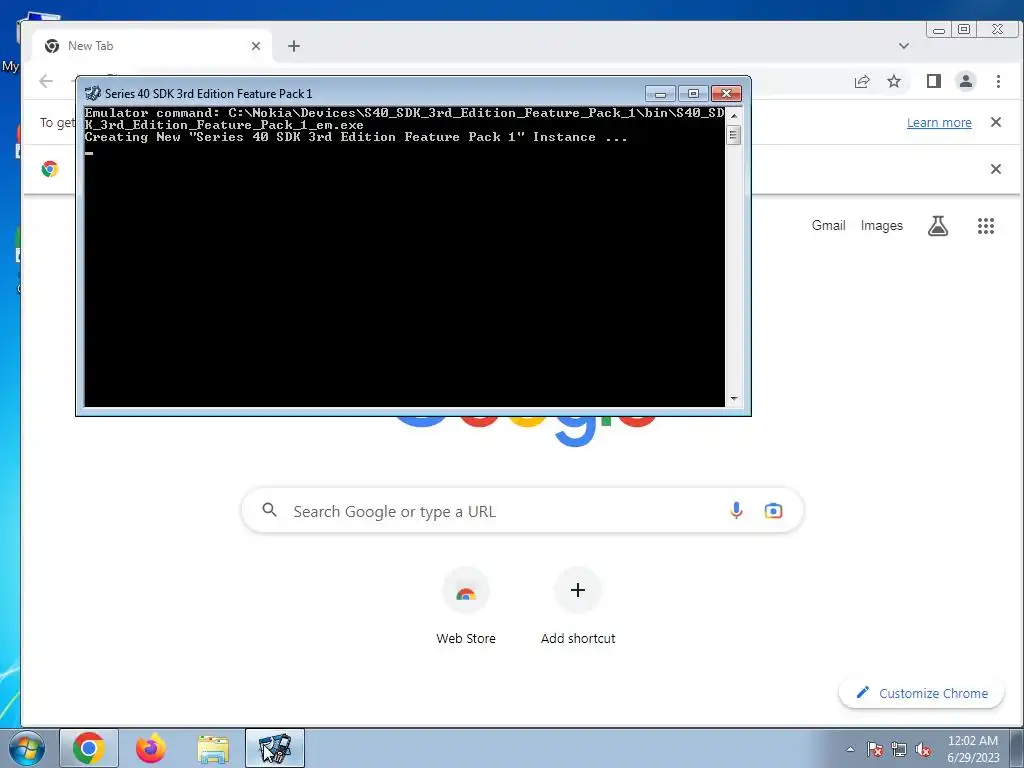Open Google Chrome from the taskbar
Image resolution: width=1024 pixels, height=768 pixels.
tap(89, 748)
